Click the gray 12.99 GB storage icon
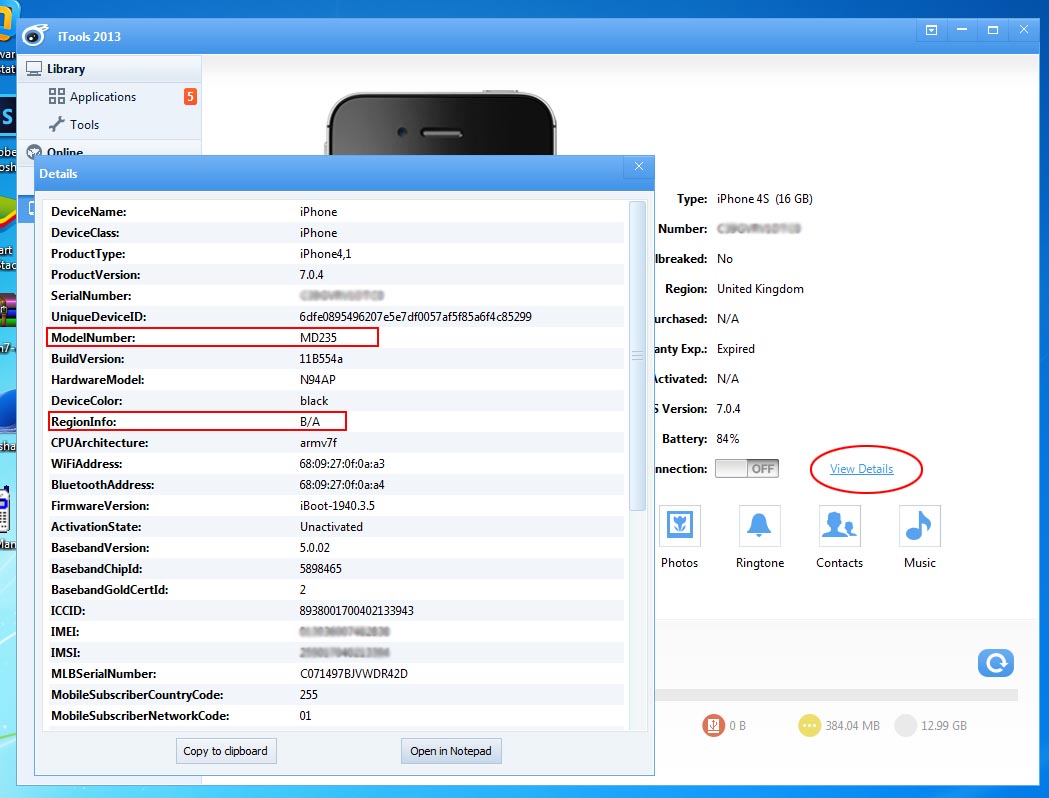The width and height of the screenshot is (1049, 798). (905, 725)
